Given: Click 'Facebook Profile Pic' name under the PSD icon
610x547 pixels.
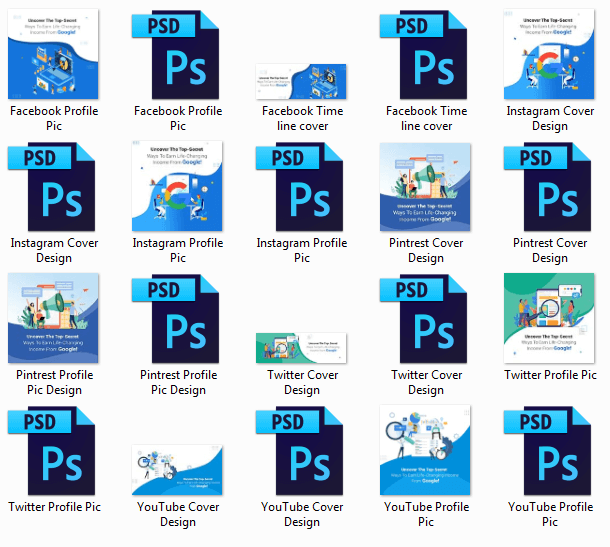Looking at the screenshot, I should click(x=178, y=118).
